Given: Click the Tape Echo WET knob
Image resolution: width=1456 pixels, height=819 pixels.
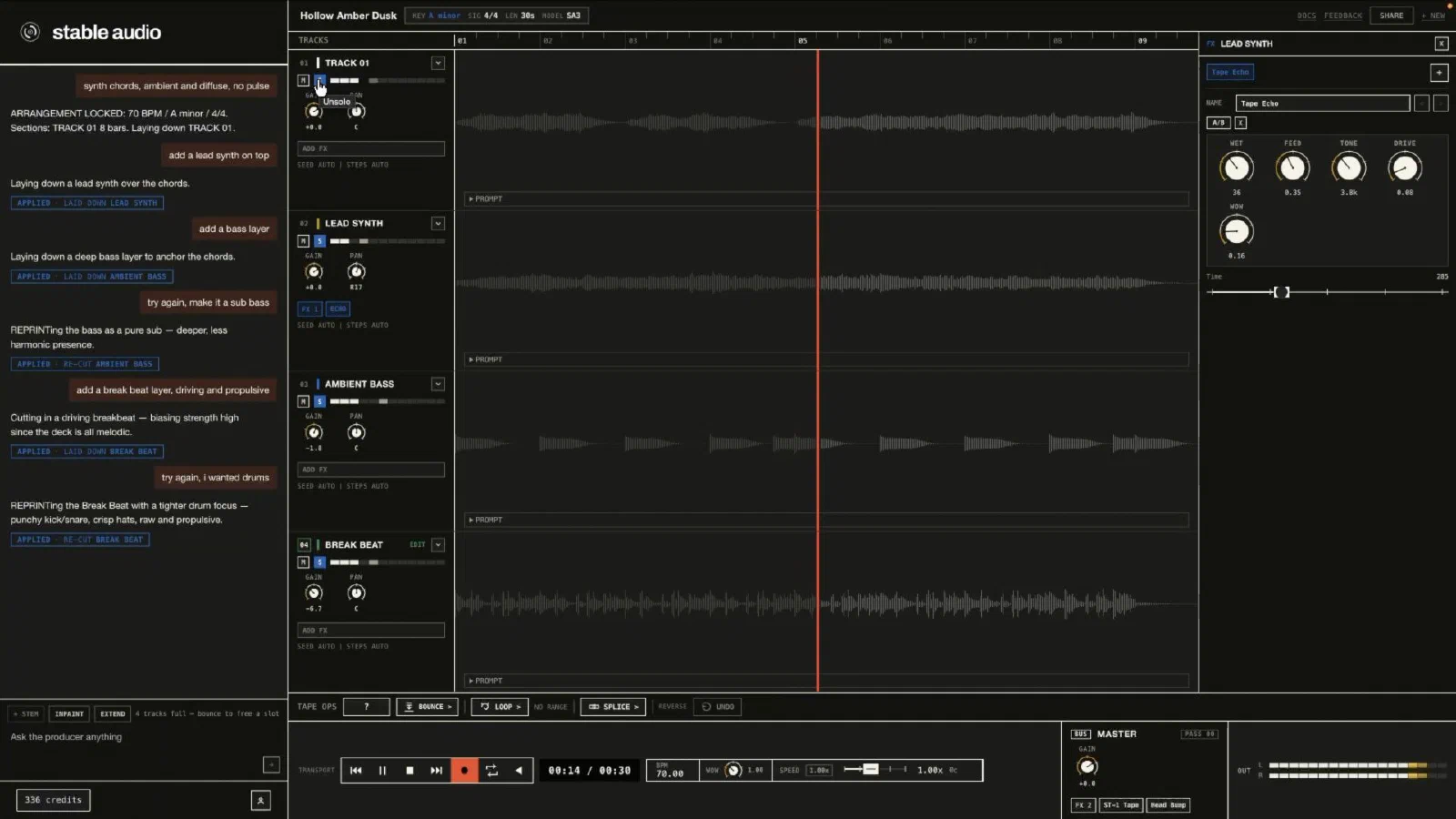Looking at the screenshot, I should pos(1236,167).
